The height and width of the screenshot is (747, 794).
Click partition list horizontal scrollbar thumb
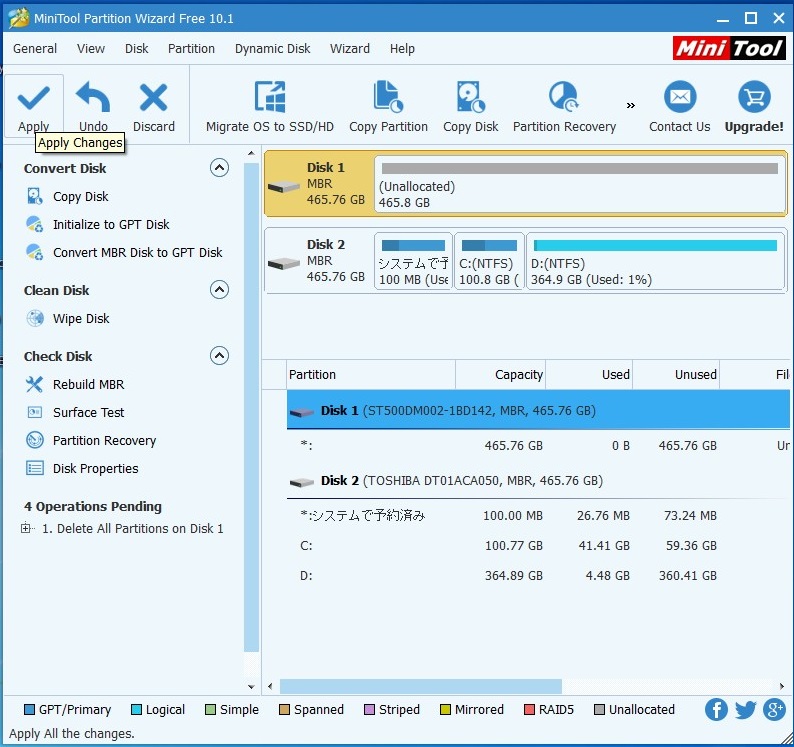coord(421,687)
